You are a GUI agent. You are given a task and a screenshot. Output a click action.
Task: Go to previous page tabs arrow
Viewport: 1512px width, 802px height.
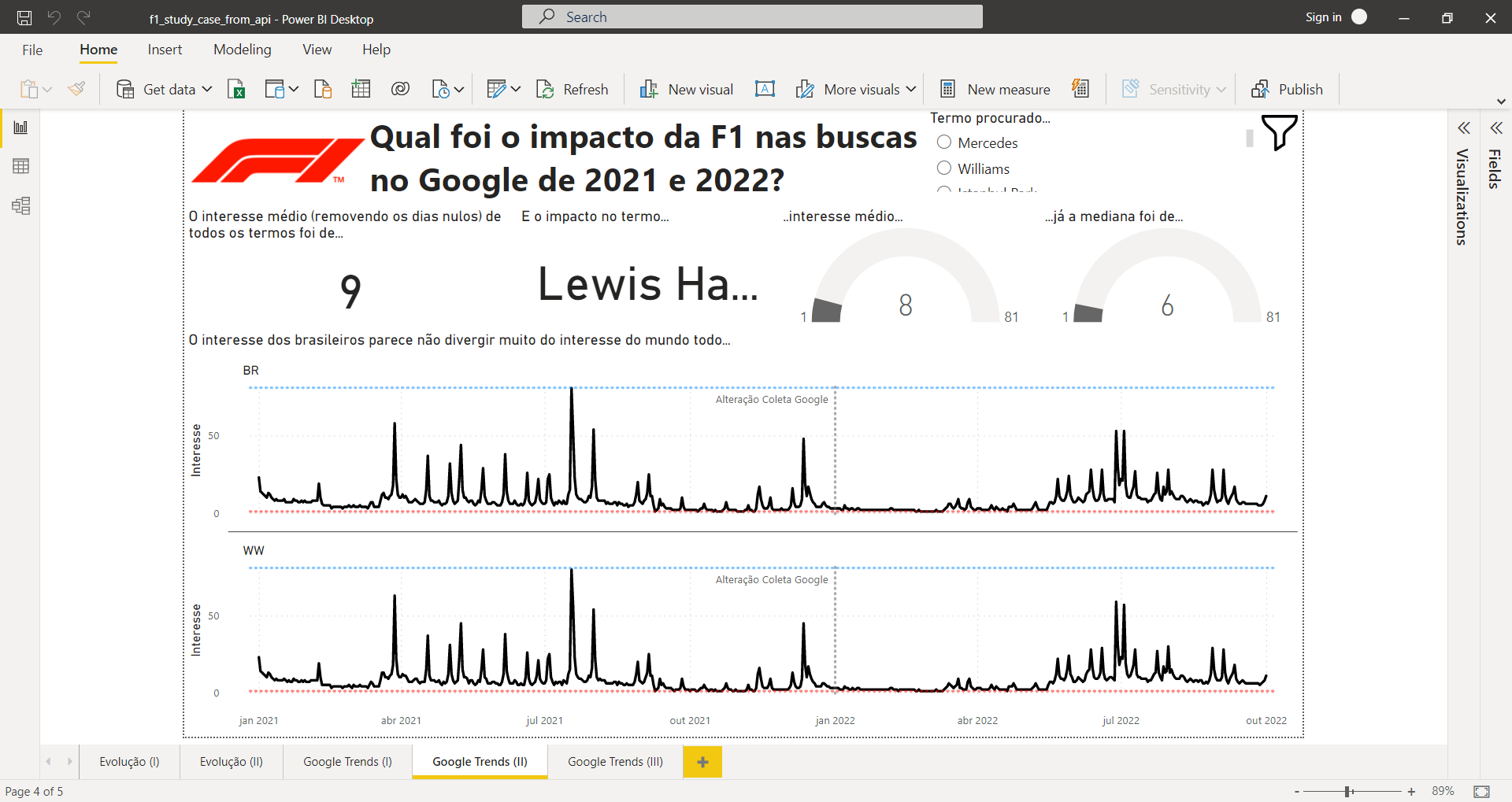[49, 762]
